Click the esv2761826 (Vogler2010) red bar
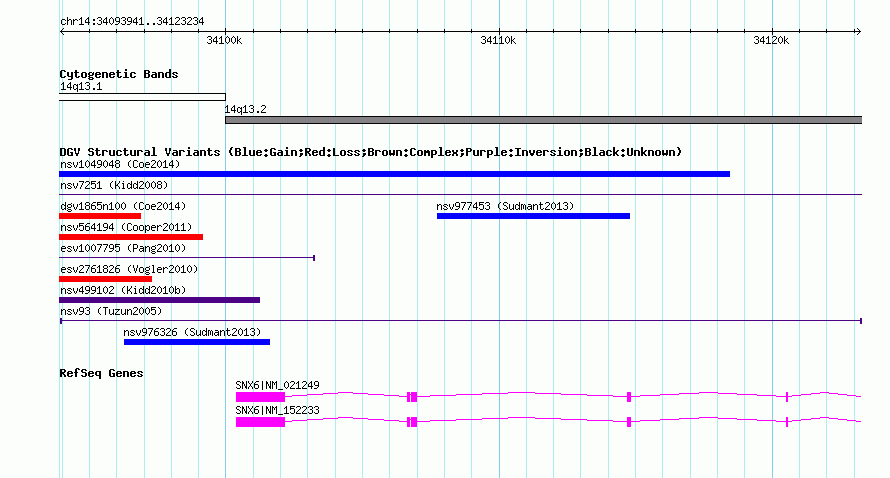The image size is (890, 478). tap(106, 279)
